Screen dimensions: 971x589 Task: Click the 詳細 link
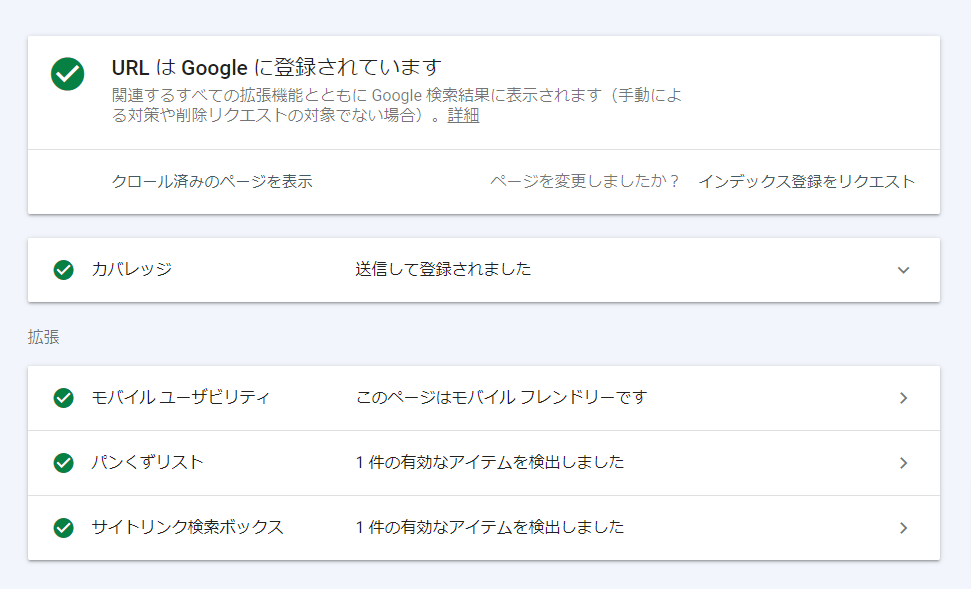[463, 115]
